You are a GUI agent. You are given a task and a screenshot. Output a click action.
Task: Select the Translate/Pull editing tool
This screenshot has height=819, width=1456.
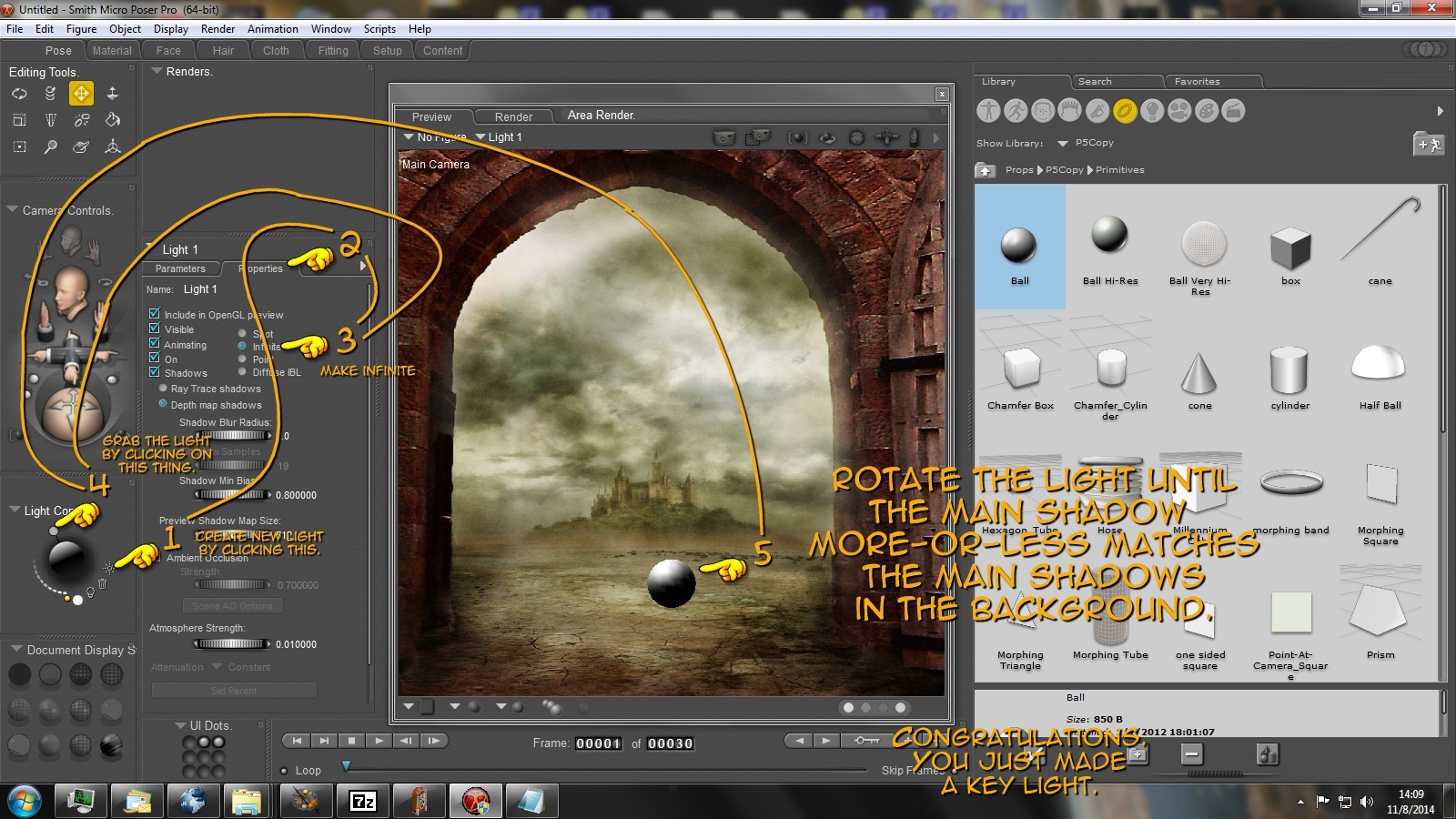pyautogui.click(x=81, y=93)
